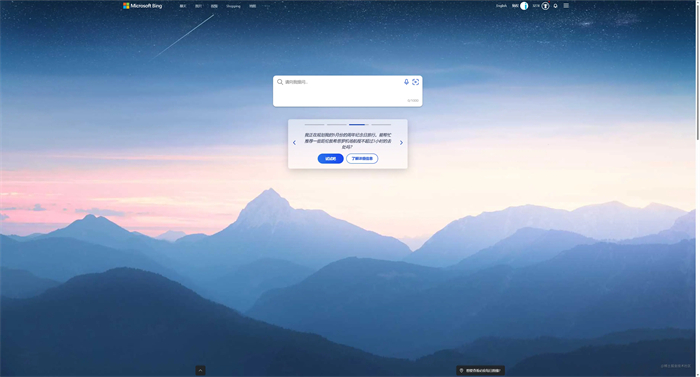This screenshot has width=700, height=377.
Task: Jump to the first carousel progress bar
Action: point(314,125)
